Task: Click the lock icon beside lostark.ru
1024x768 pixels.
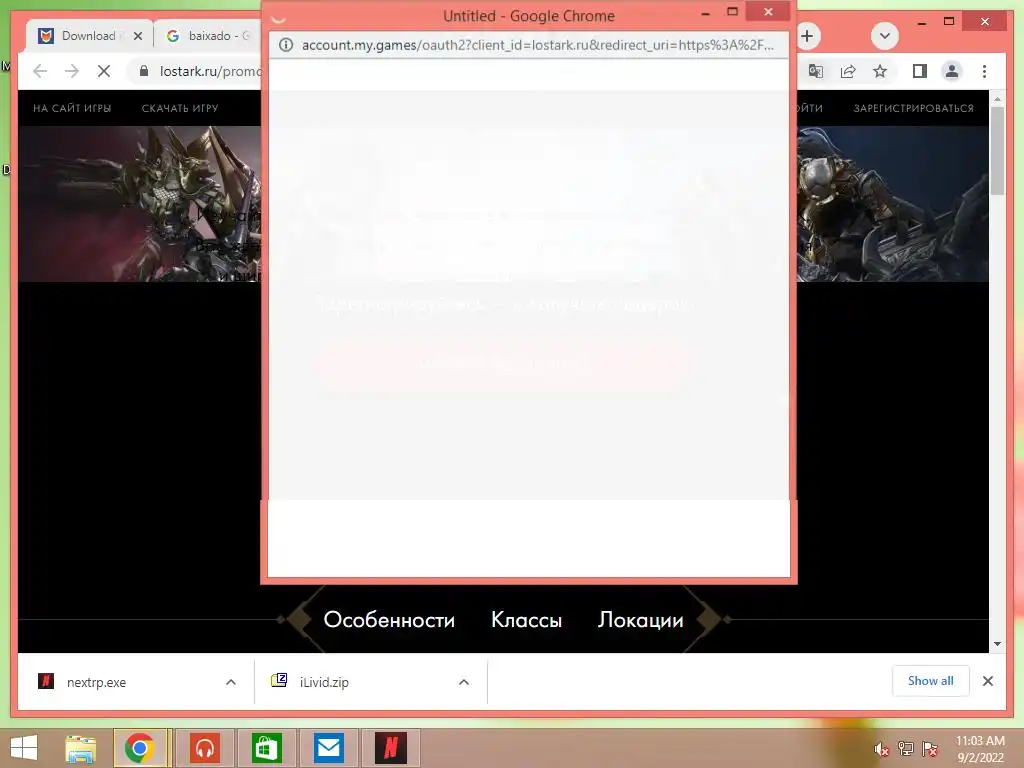Action: click(x=144, y=71)
